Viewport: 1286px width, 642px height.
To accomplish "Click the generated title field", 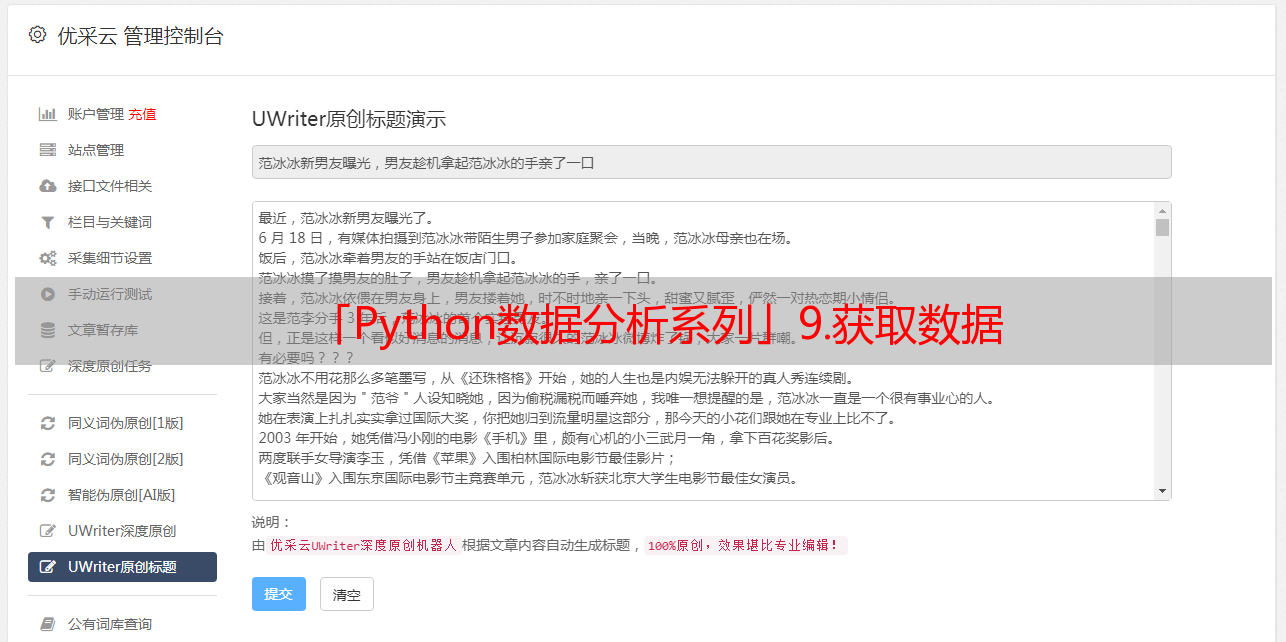I will [x=711, y=162].
